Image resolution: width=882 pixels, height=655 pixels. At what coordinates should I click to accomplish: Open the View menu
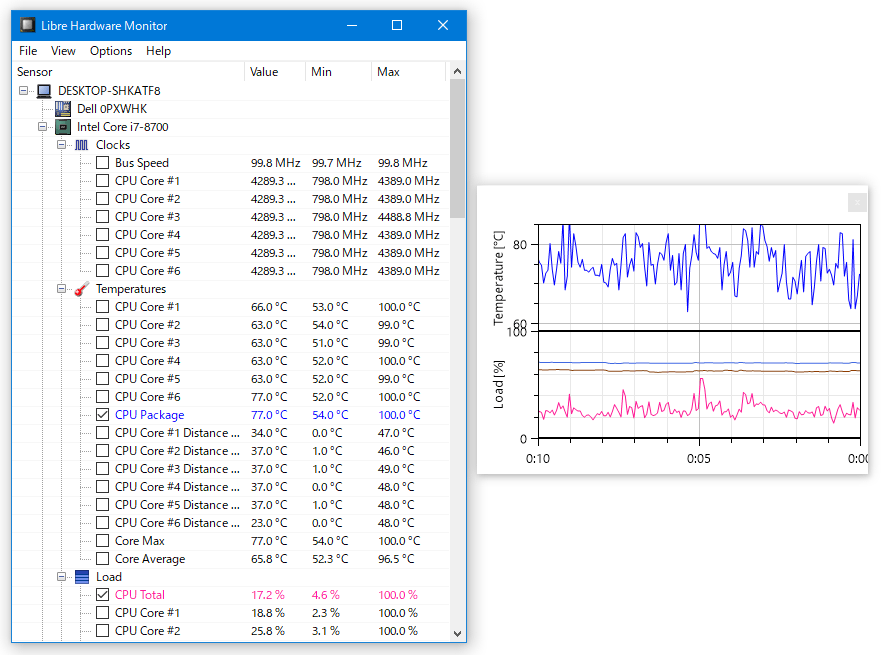click(x=63, y=51)
